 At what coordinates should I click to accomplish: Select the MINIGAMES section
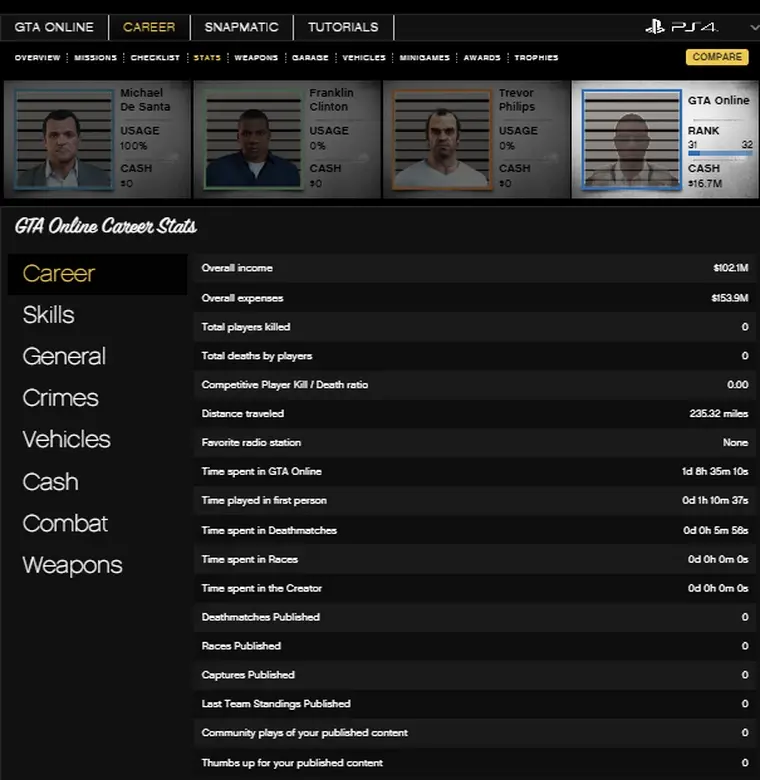(x=424, y=58)
